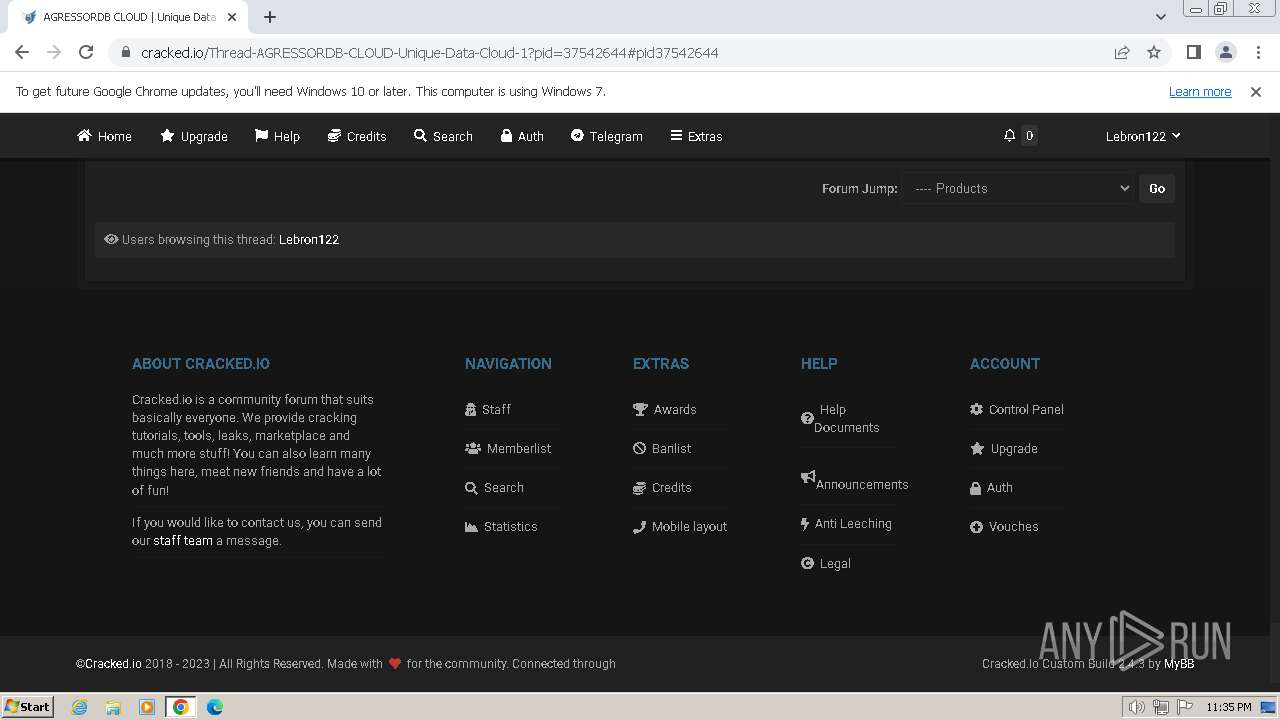Open the Windows Start menu
The height and width of the screenshot is (720, 1280).
click(x=28, y=706)
